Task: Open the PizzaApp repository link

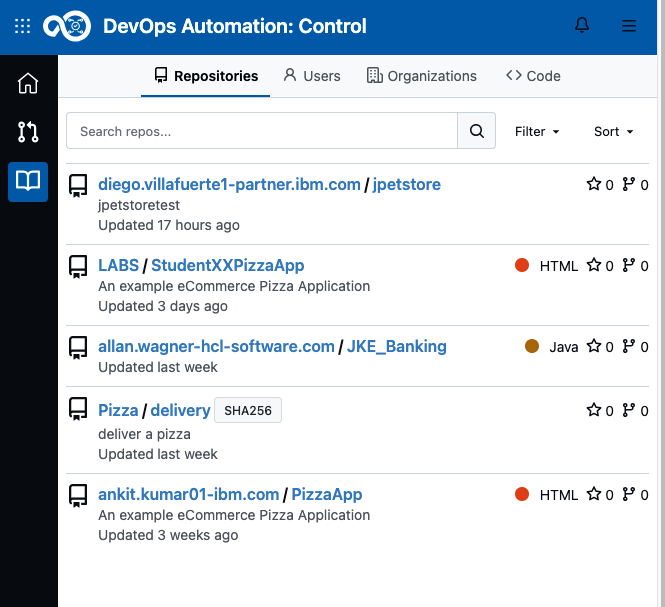Action: (327, 495)
